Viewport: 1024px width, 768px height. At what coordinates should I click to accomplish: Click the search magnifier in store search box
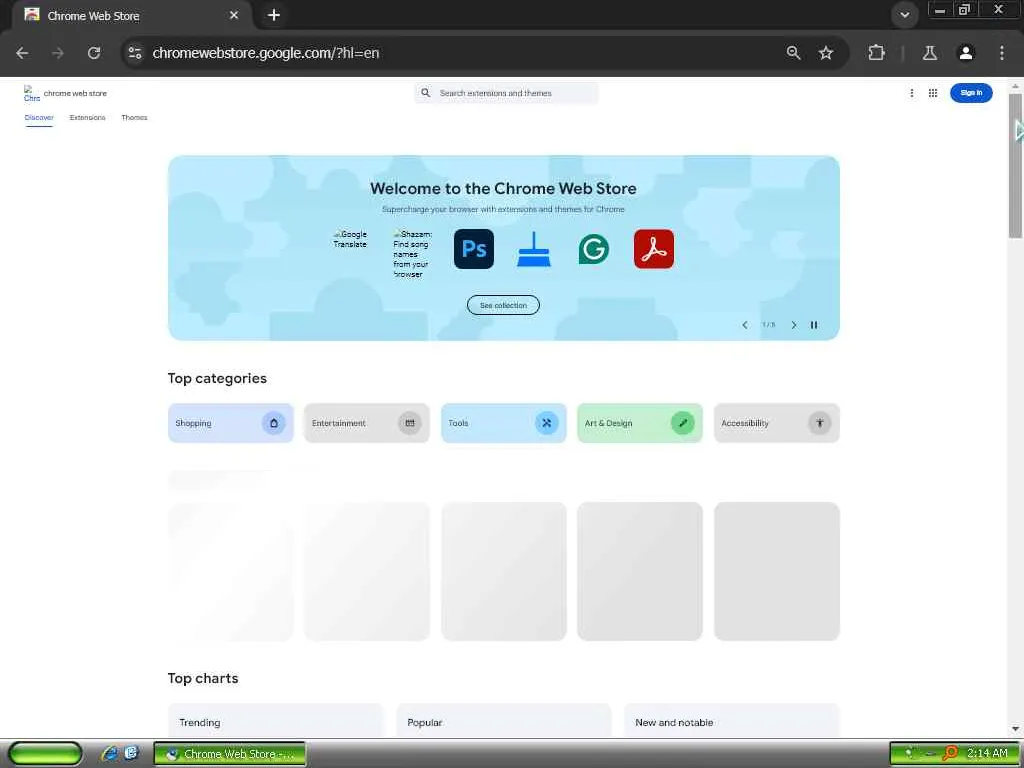pos(426,93)
